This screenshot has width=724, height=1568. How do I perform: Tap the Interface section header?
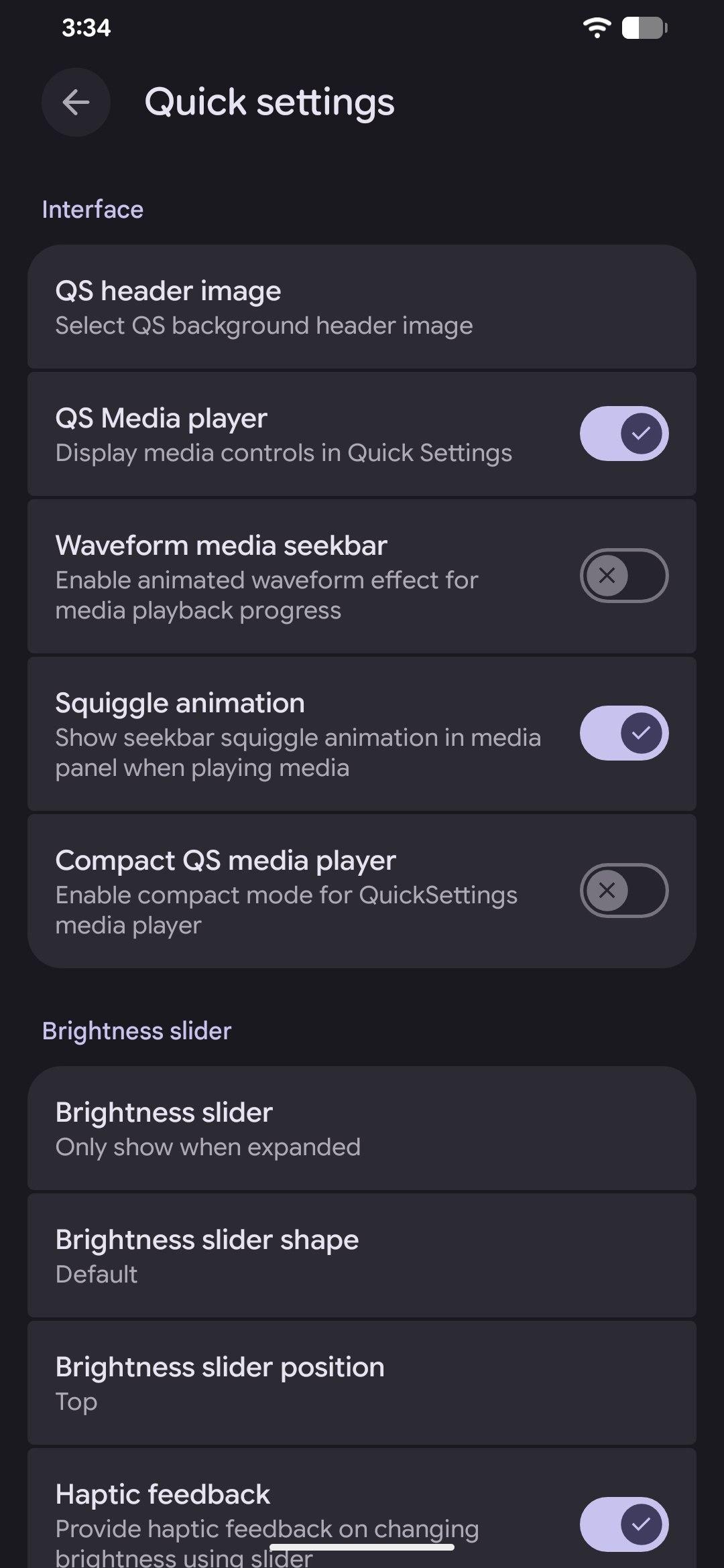(93, 210)
